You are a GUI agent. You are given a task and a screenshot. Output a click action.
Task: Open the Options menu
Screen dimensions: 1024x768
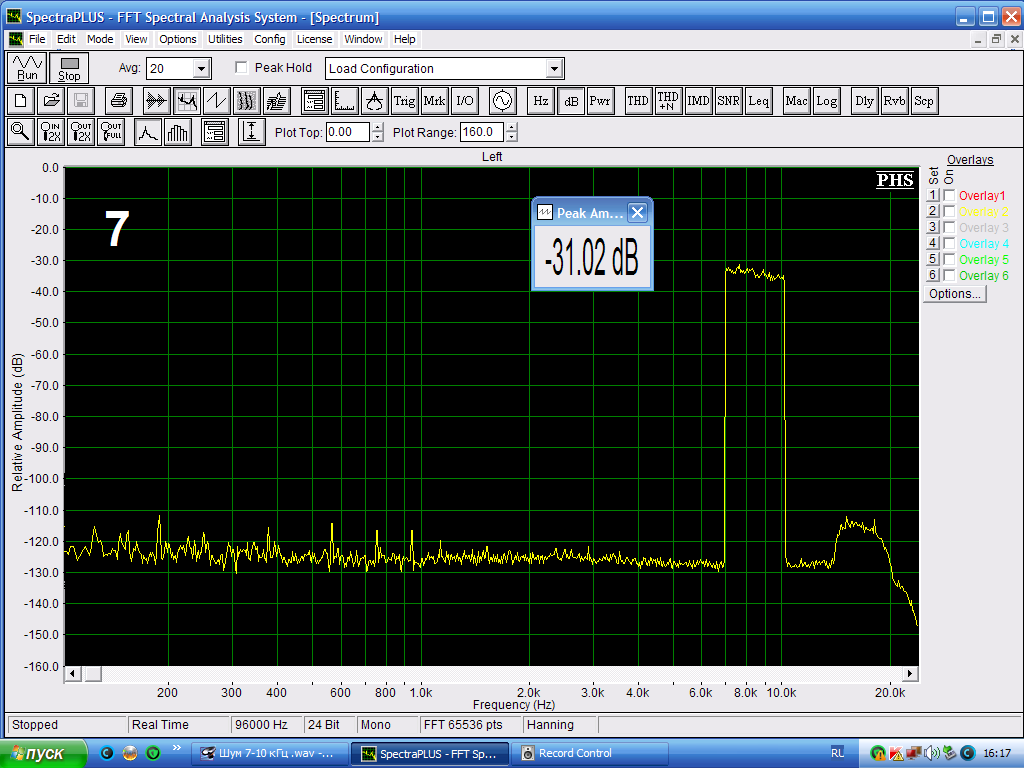178,39
